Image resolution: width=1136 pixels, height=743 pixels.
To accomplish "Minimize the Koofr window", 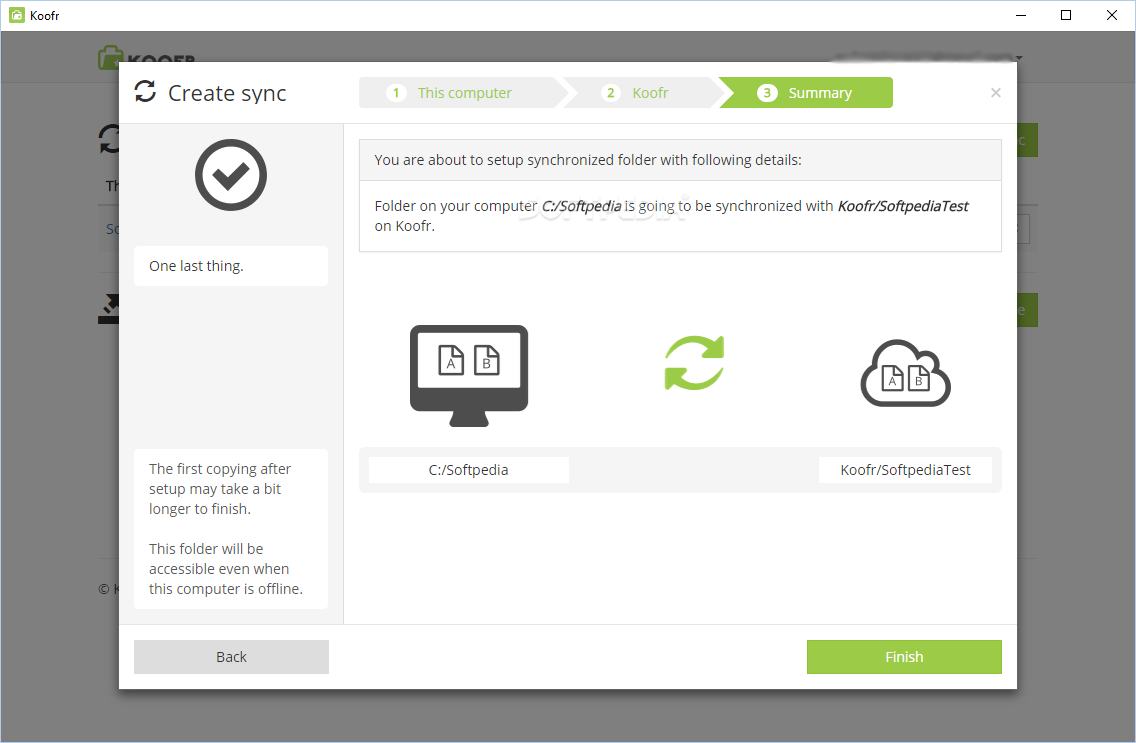I will 1021,15.
